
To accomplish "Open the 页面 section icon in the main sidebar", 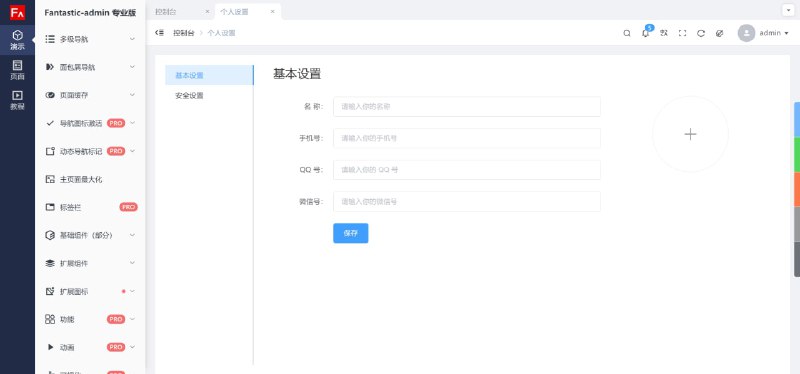I will (17, 65).
